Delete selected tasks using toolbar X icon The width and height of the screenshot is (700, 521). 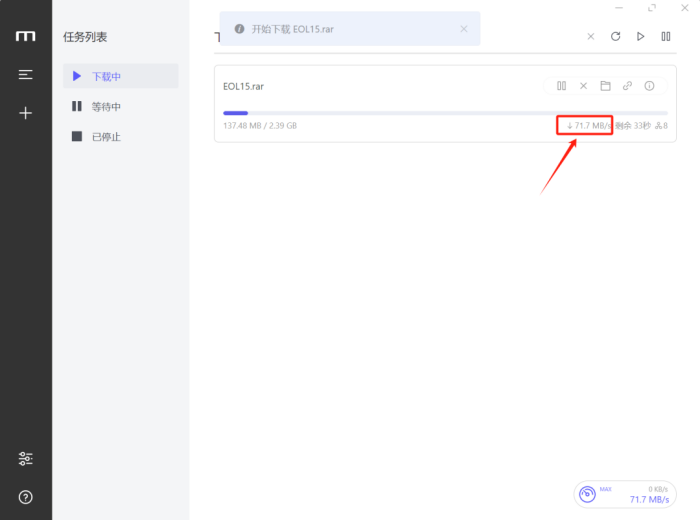click(590, 36)
